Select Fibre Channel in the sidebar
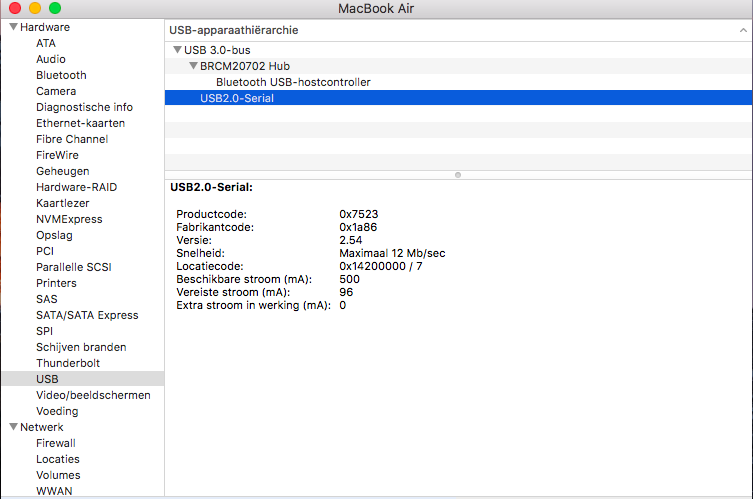Image resolution: width=753 pixels, height=499 pixels. [72, 139]
